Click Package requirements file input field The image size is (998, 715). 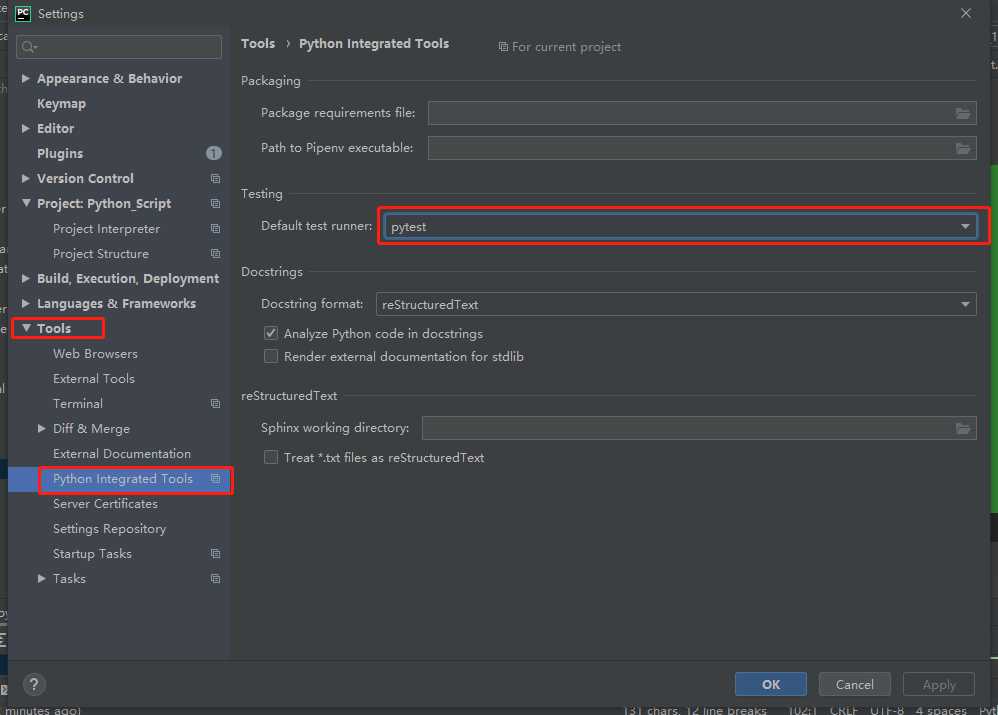pyautogui.click(x=702, y=113)
